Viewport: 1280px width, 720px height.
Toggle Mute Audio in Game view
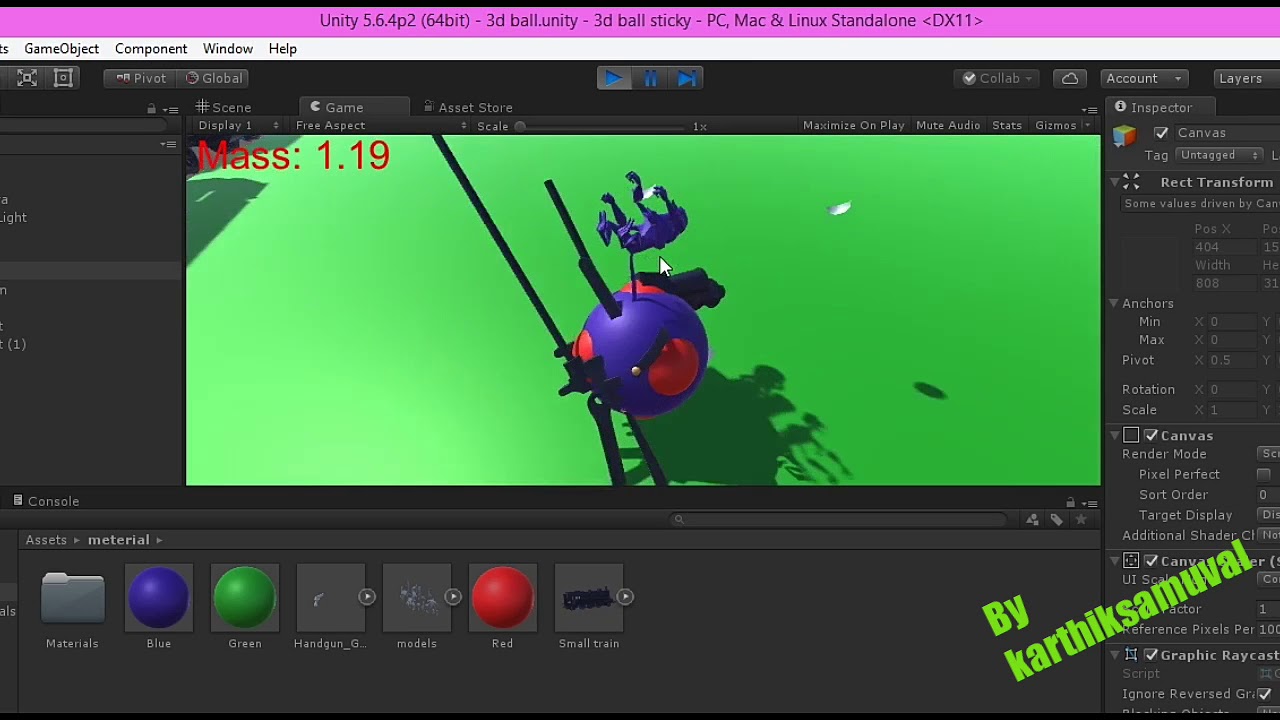coord(948,125)
